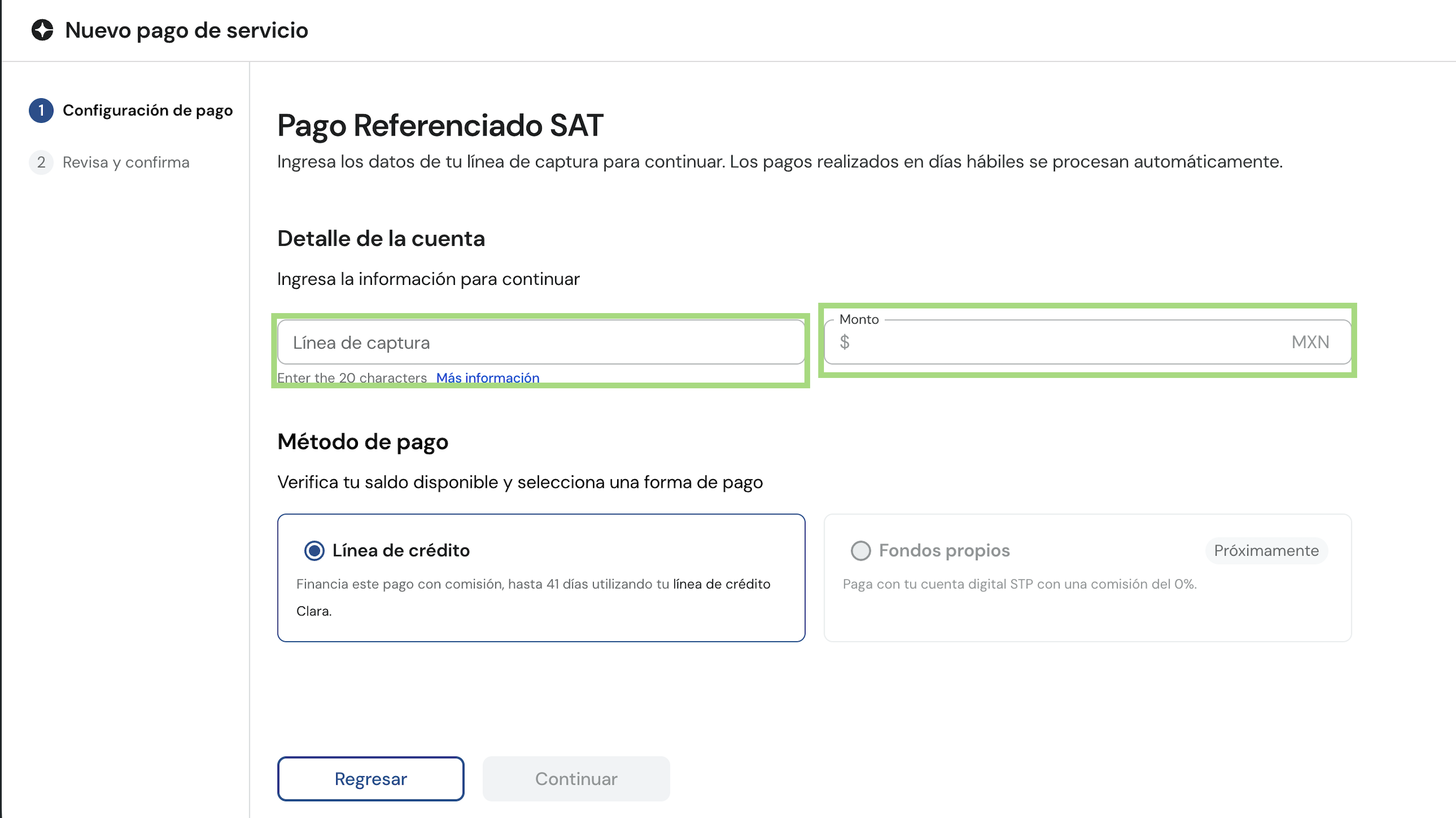This screenshot has height=818, width=1456.
Task: Click the Regresar button
Action: point(371,778)
